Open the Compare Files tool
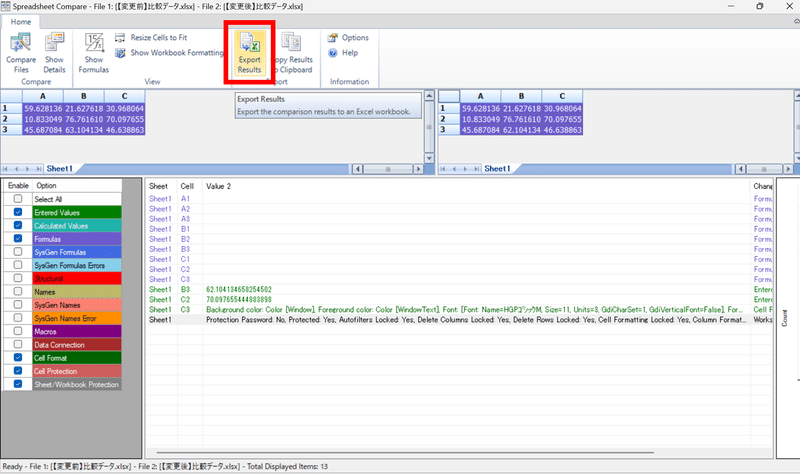 coord(21,53)
